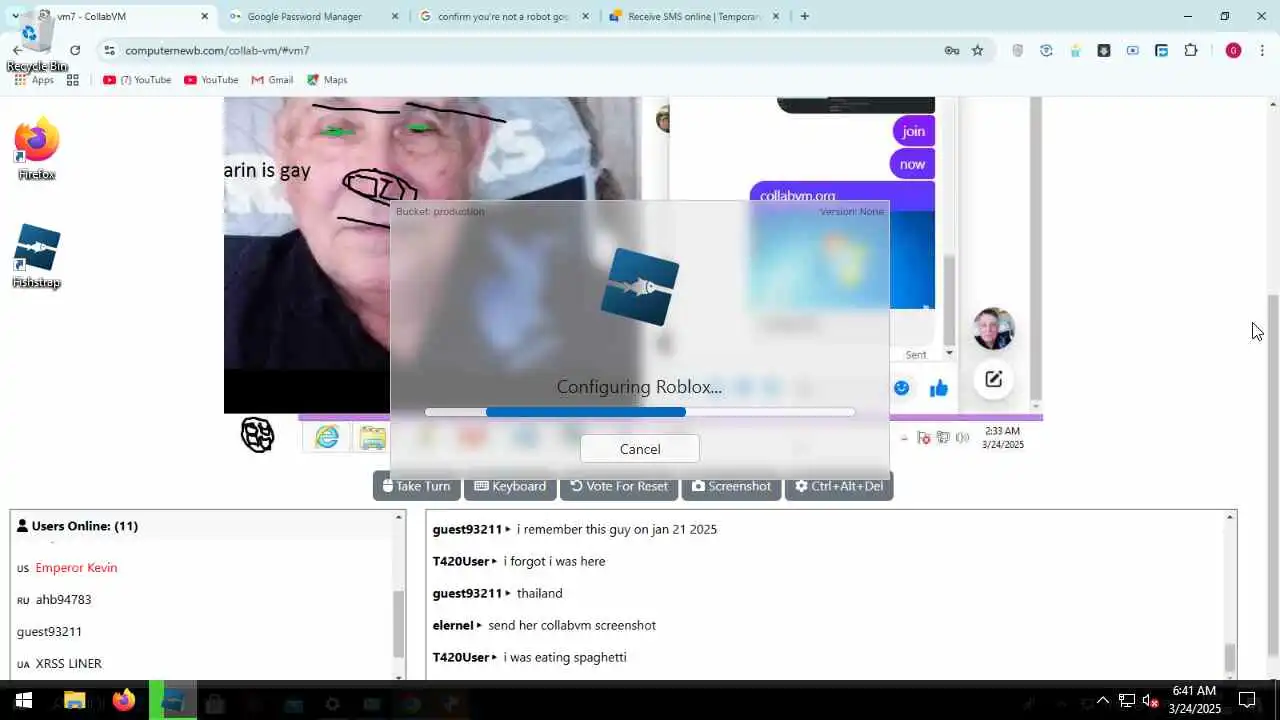Click the thumbs-up like icon in VM chat
Screen dimensions: 1280x720
point(938,388)
